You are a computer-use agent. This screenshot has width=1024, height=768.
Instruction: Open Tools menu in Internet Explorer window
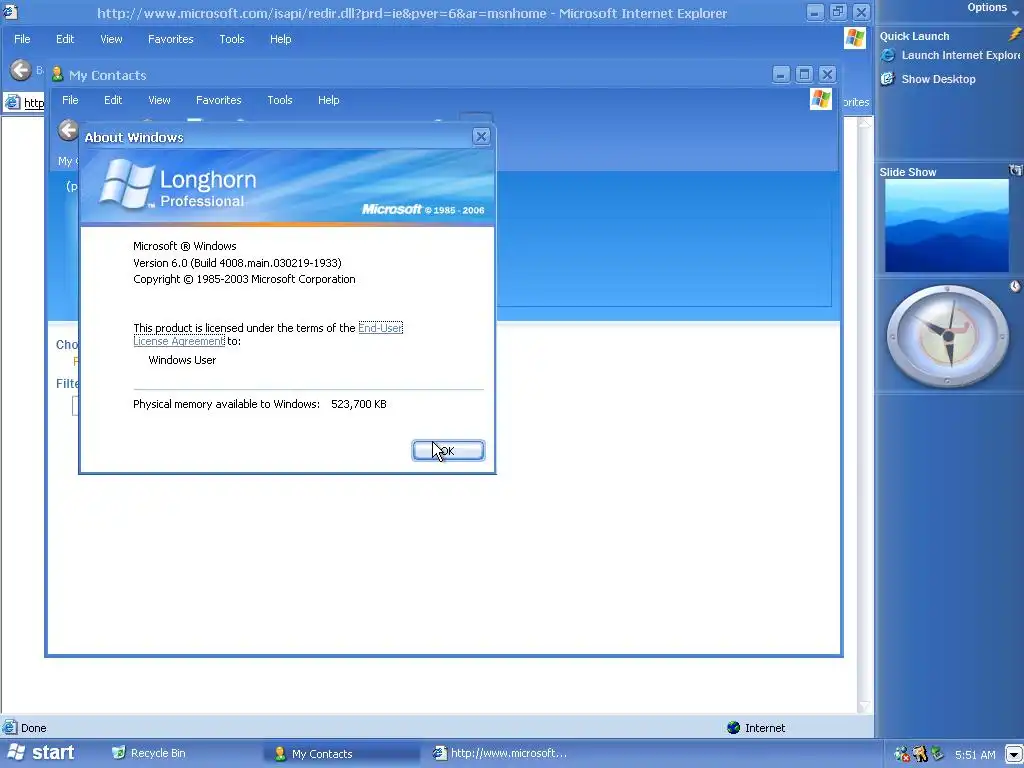click(232, 39)
